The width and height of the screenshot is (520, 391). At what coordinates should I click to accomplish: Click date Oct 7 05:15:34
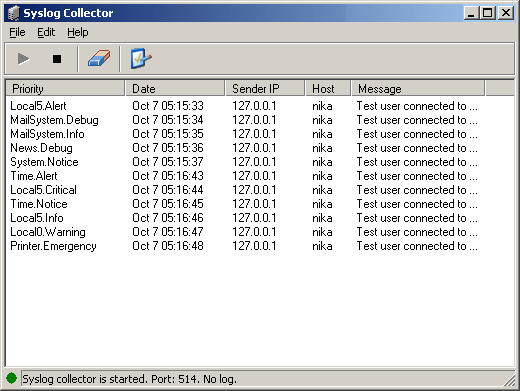point(168,120)
